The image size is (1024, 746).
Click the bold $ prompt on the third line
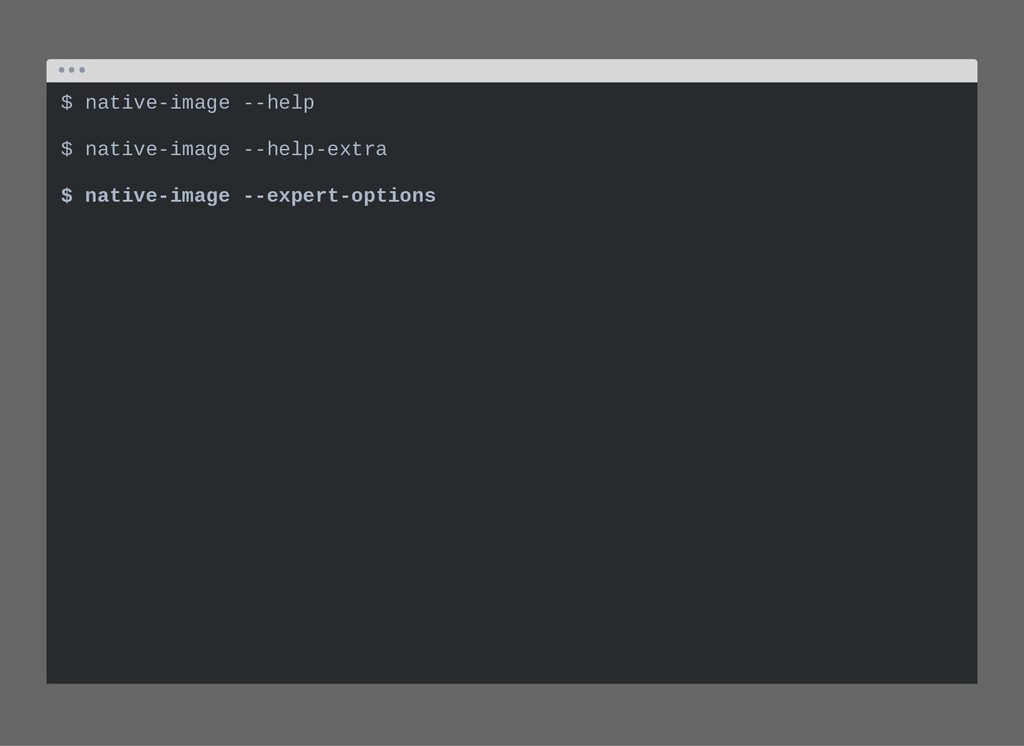point(67,195)
